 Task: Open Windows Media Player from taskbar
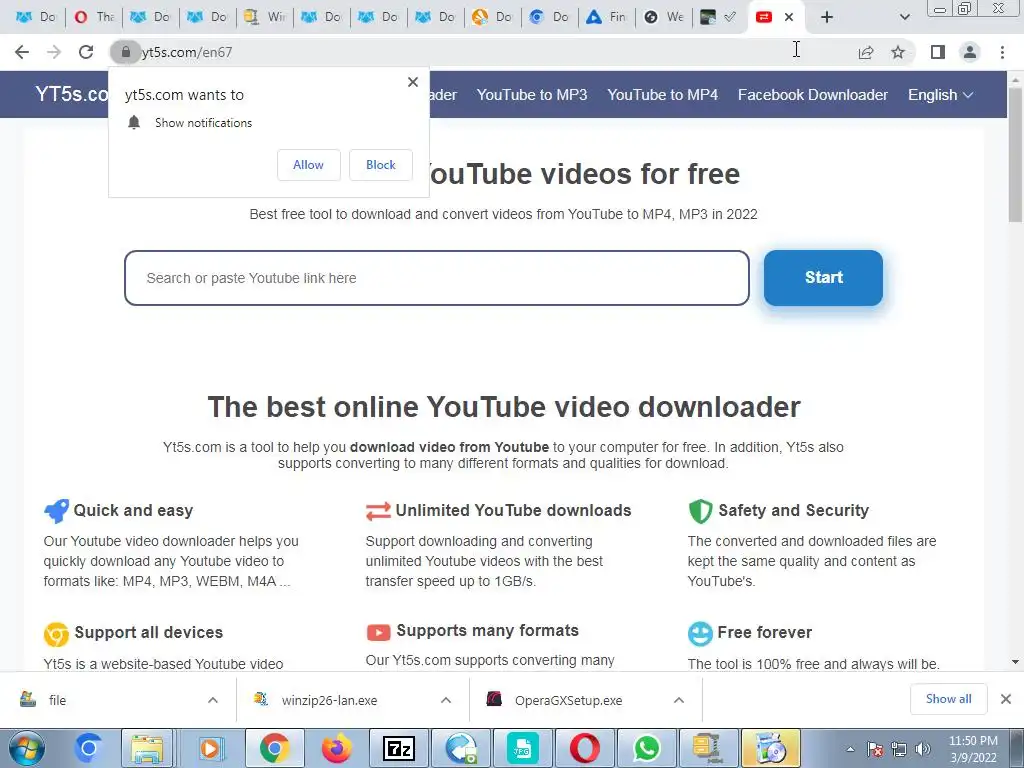210,748
